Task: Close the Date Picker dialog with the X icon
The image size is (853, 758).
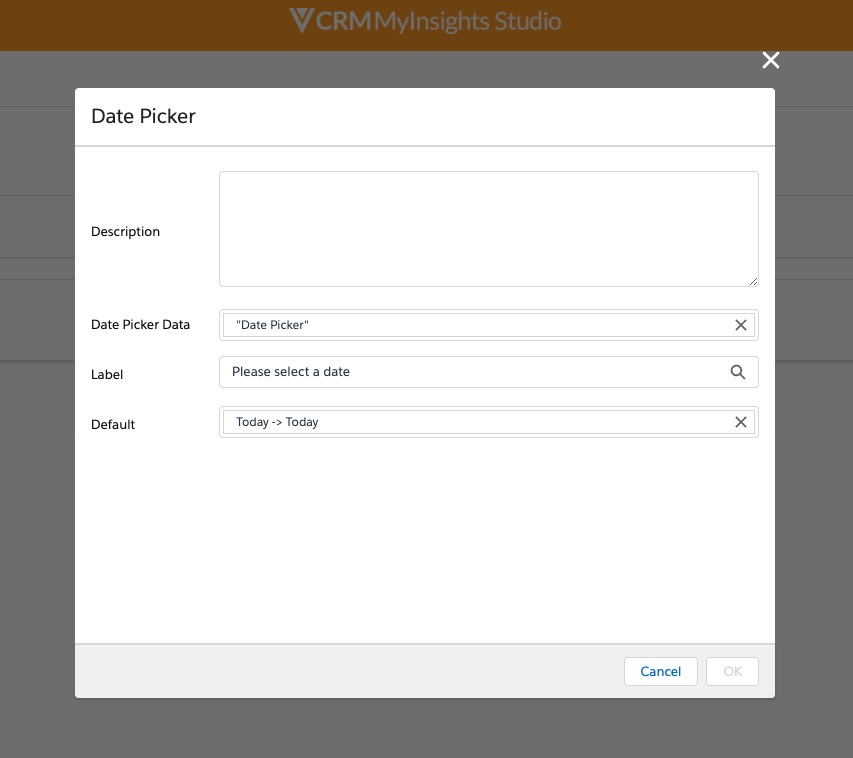Action: pos(770,61)
